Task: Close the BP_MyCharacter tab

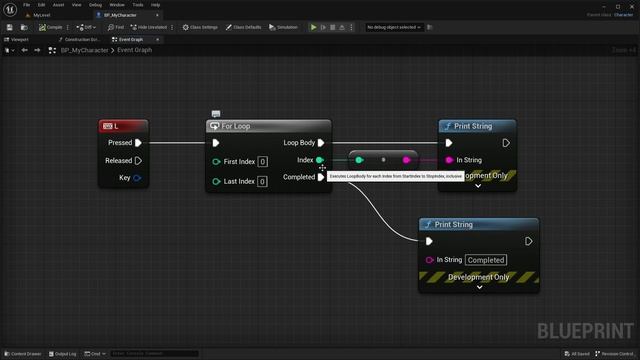Action: 157,15
